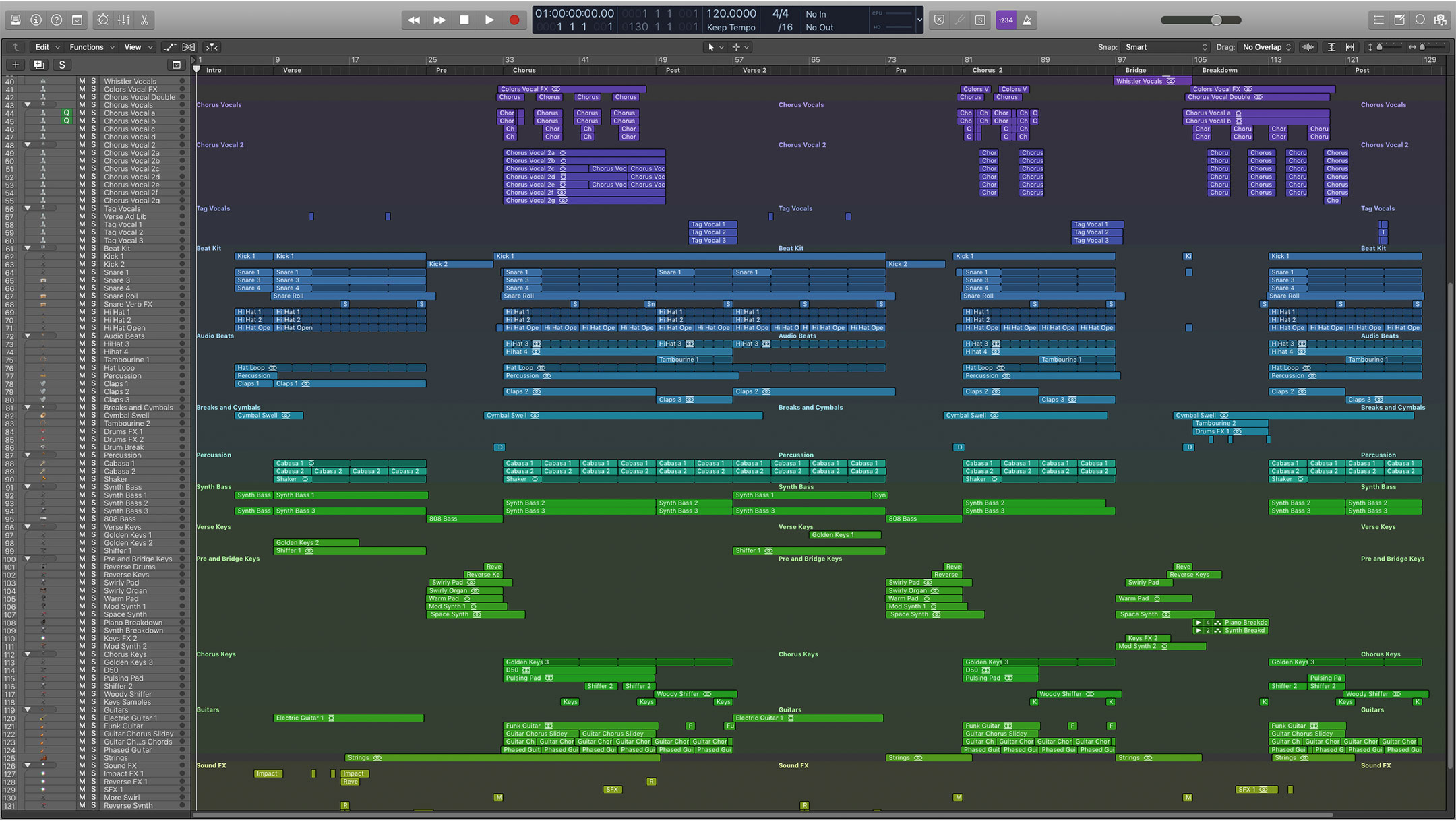Click the 4/4 time signature display
This screenshot has height=822, width=1456.
click(x=780, y=13)
